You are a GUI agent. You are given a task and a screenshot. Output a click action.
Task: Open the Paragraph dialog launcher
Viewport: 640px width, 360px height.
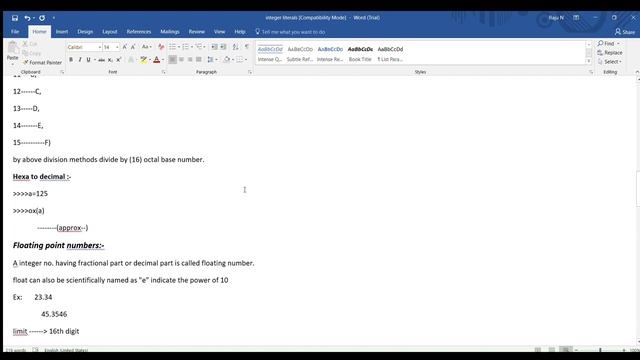click(x=250, y=72)
